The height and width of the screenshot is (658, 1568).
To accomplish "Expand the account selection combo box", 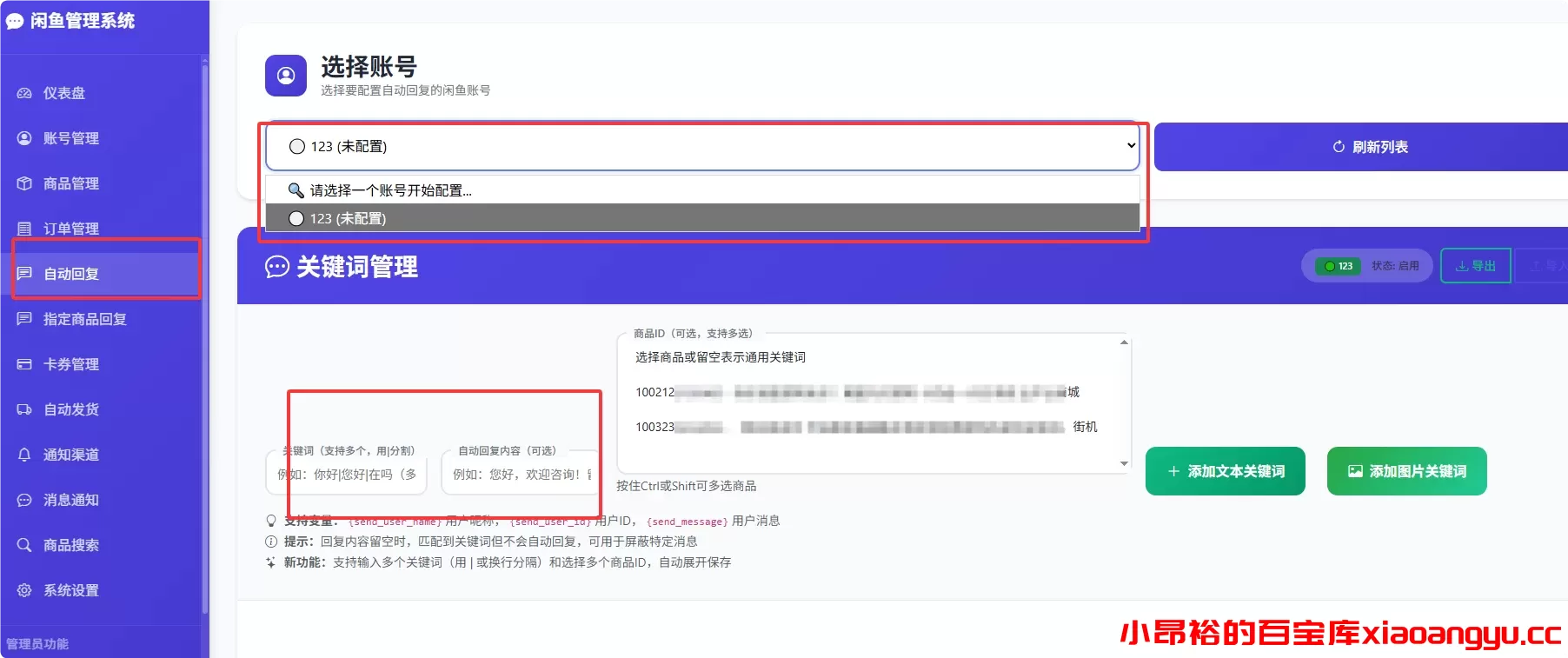I will click(702, 146).
